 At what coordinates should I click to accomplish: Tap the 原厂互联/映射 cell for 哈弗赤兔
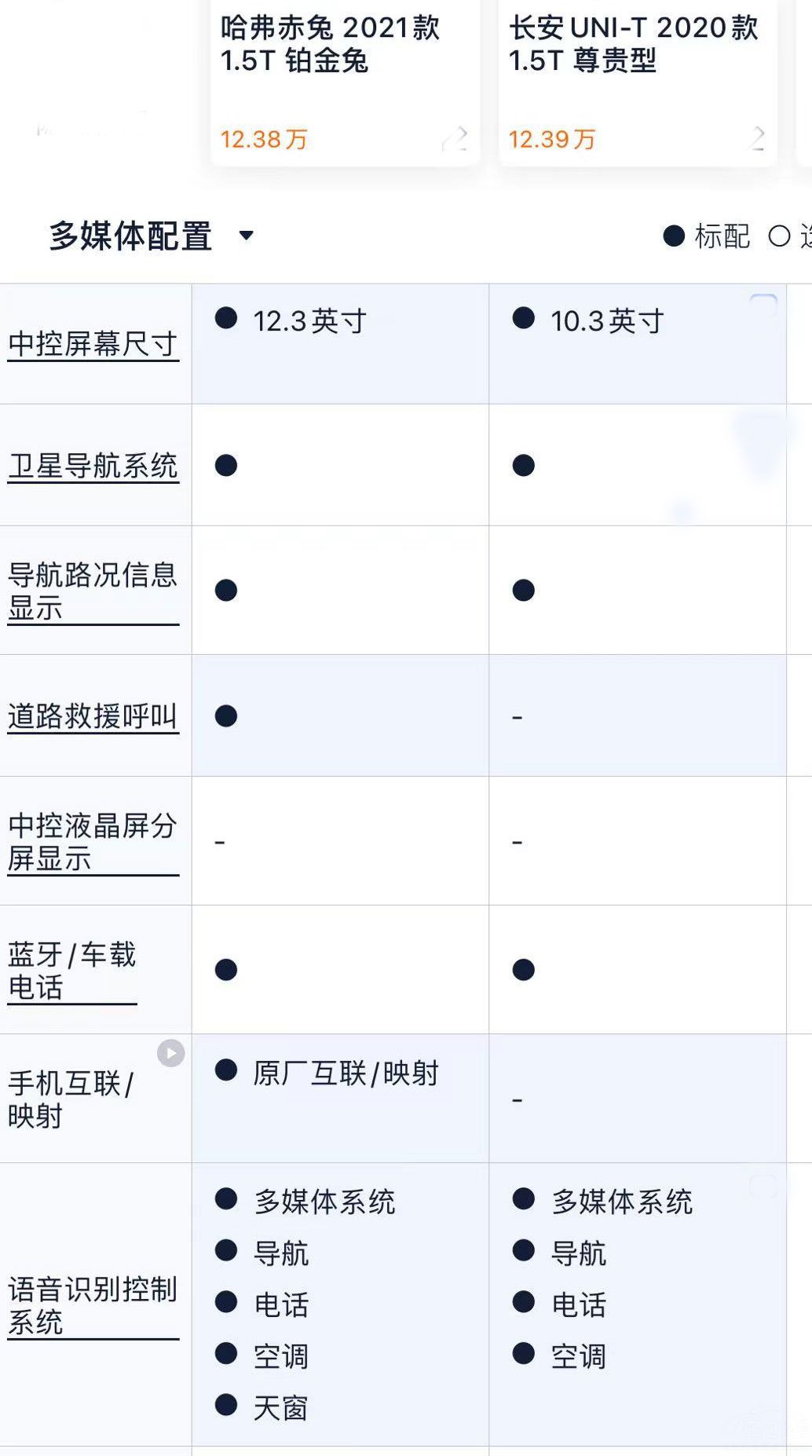point(345,1073)
